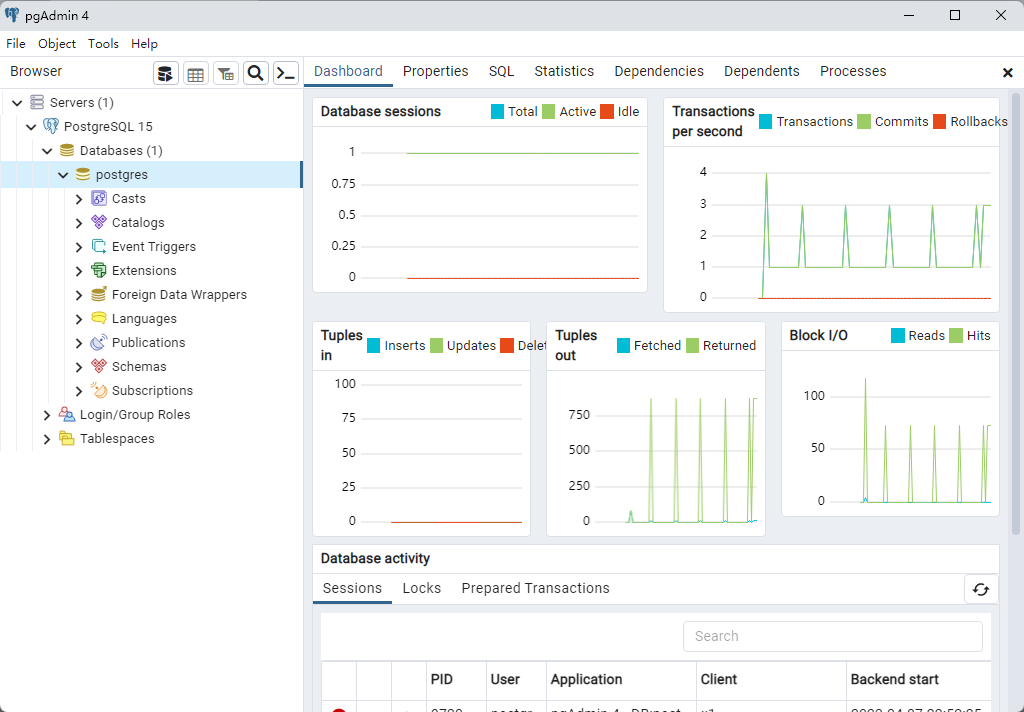Select the Subscriptions tree item

(152, 391)
